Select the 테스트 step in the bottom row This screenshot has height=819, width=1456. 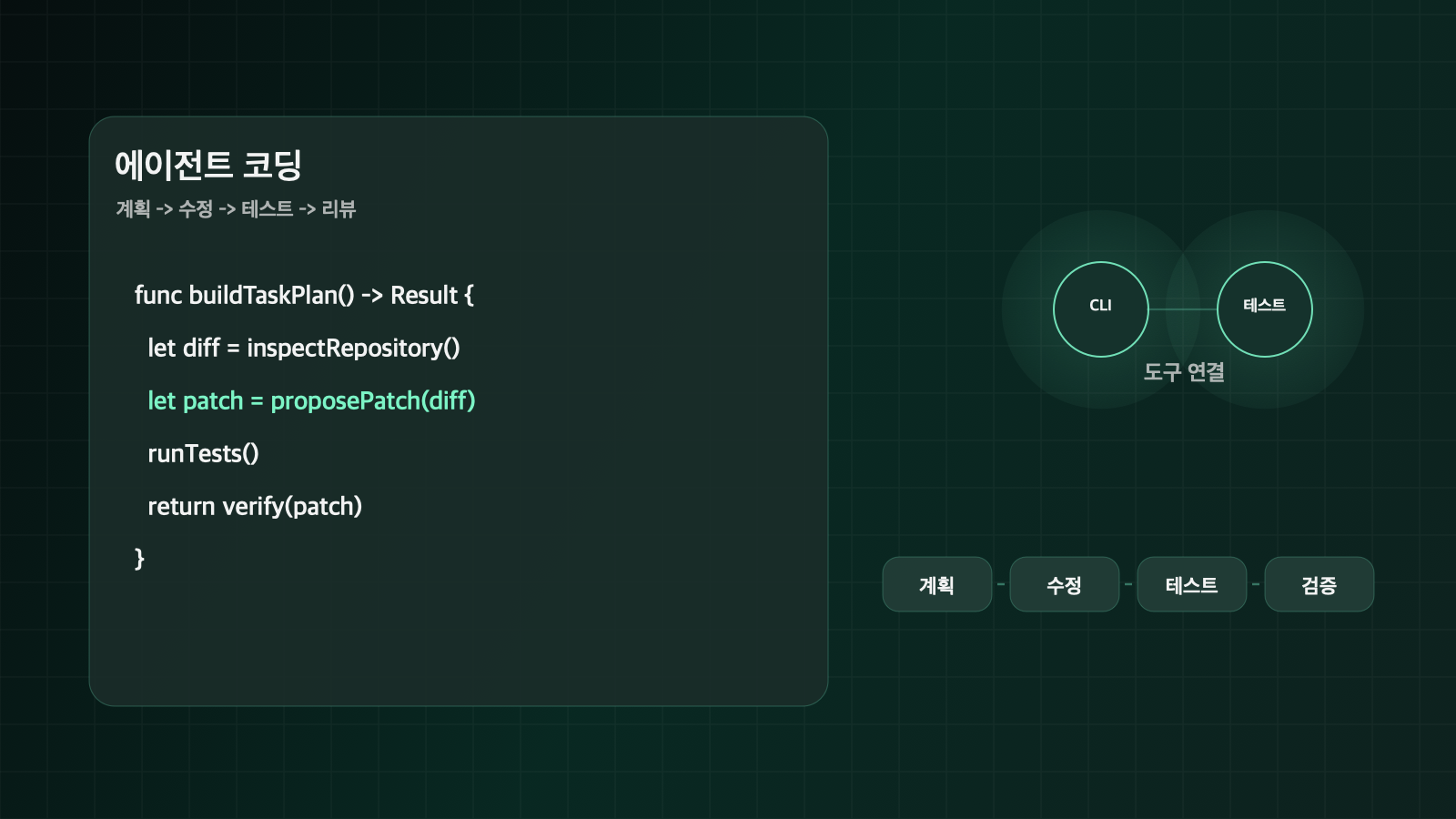pos(1191,585)
